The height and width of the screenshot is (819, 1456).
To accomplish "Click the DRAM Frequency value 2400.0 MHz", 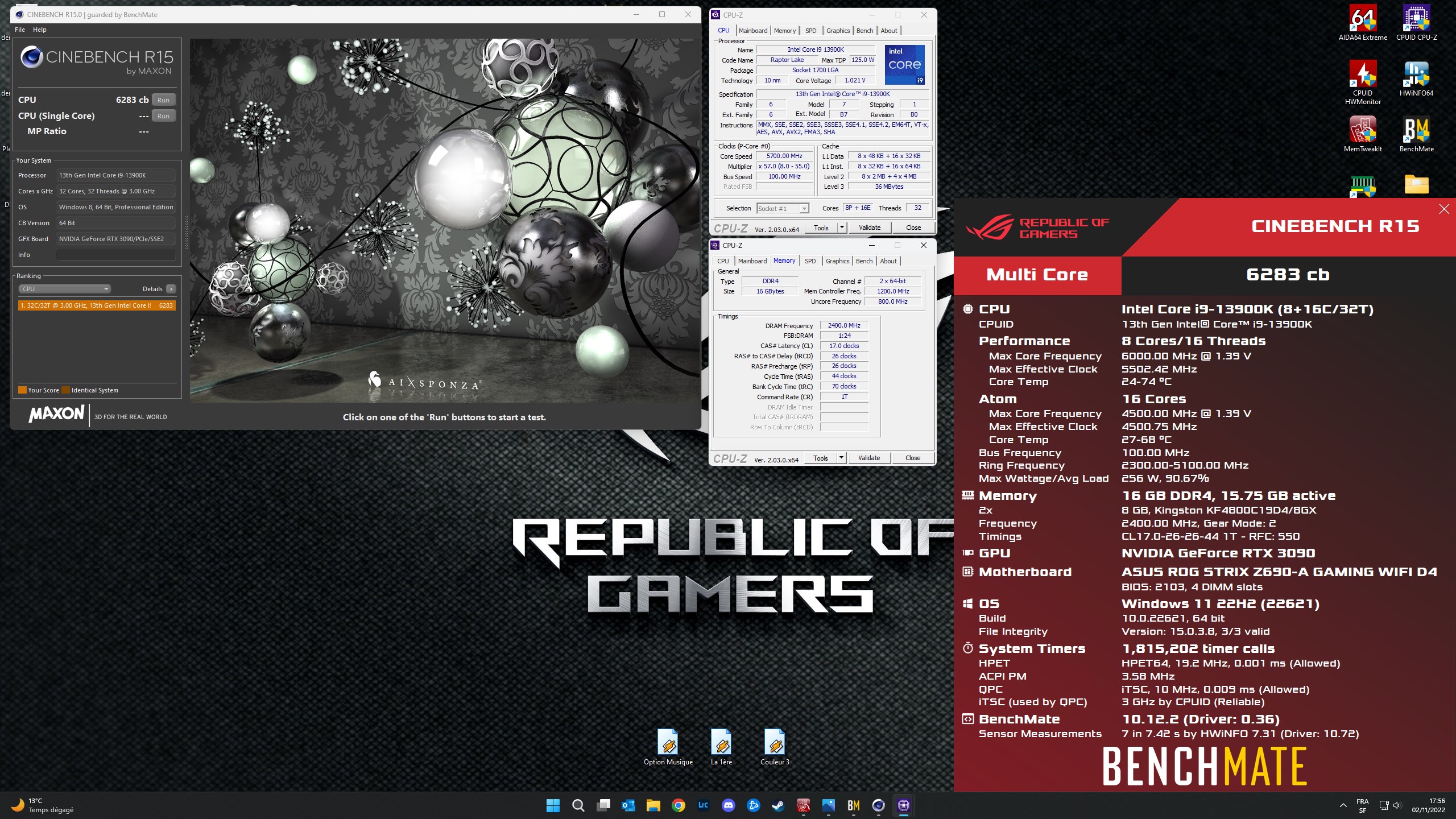I will (844, 325).
